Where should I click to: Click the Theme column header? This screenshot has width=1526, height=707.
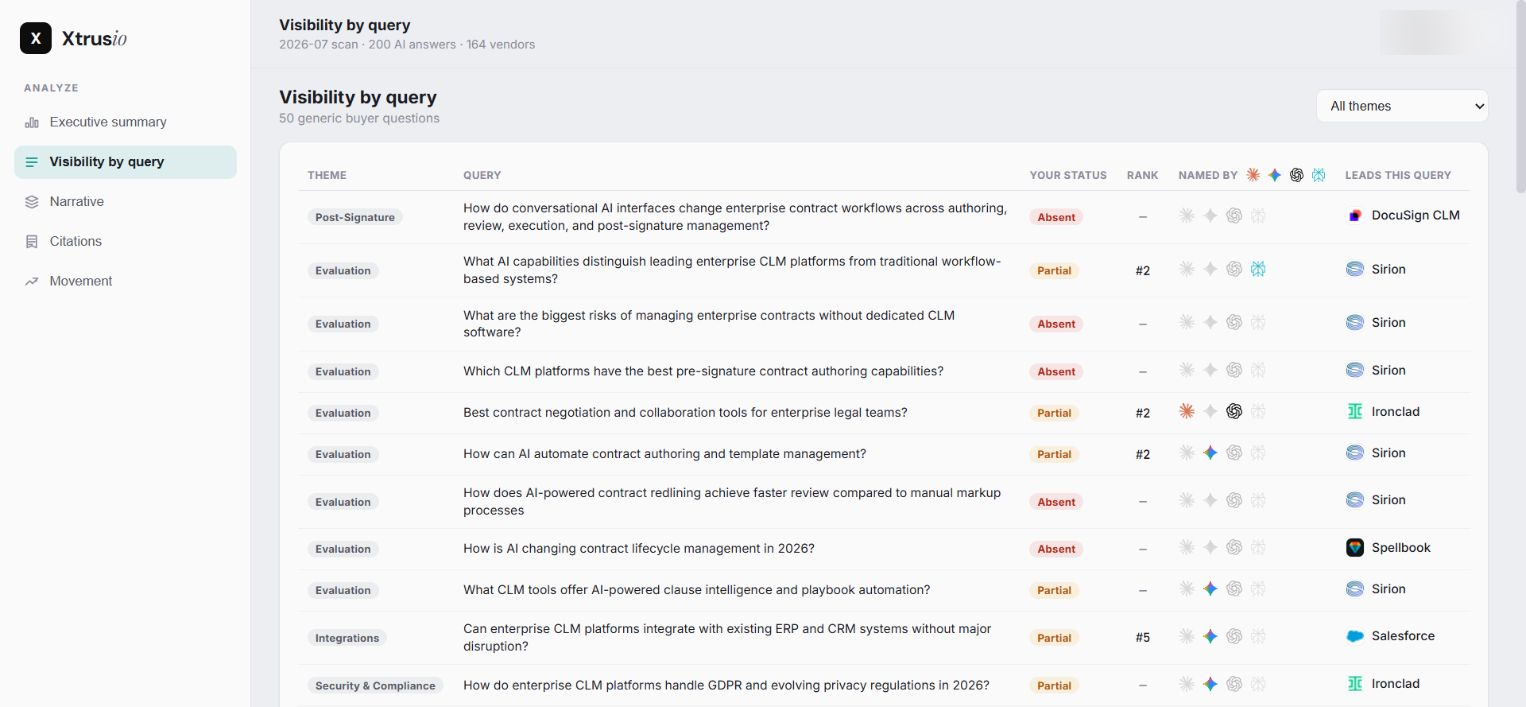pyautogui.click(x=327, y=175)
